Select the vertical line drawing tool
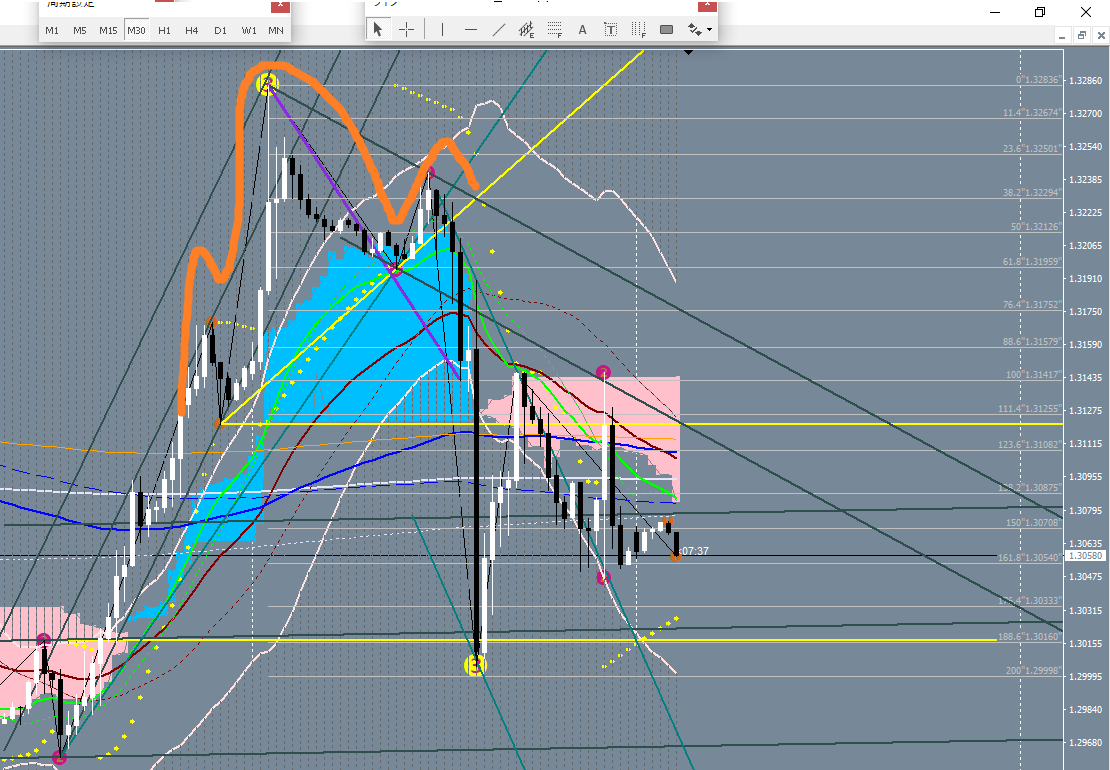Image resolution: width=1110 pixels, height=770 pixels. coord(441,30)
